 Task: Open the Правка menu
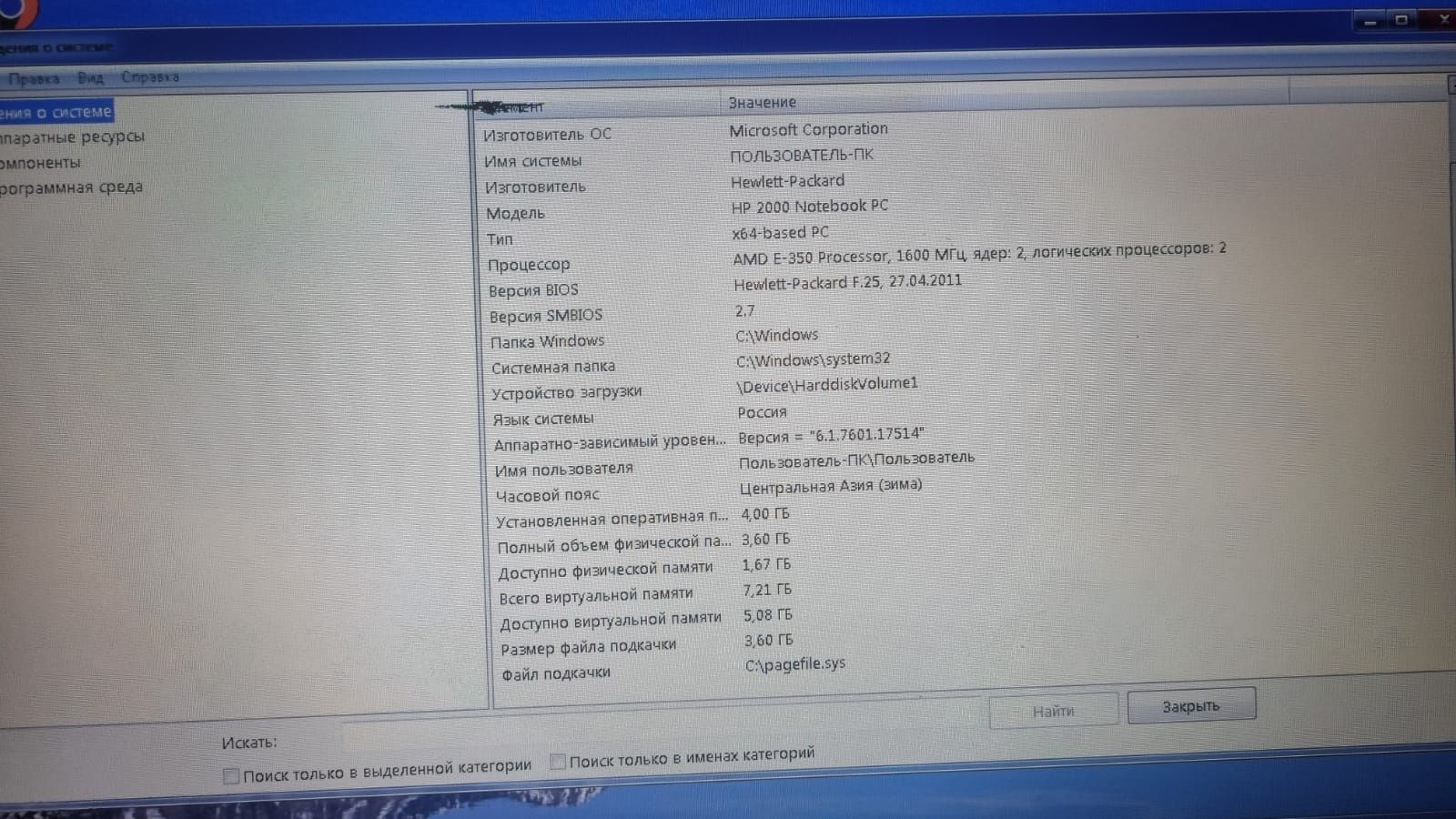(x=34, y=79)
